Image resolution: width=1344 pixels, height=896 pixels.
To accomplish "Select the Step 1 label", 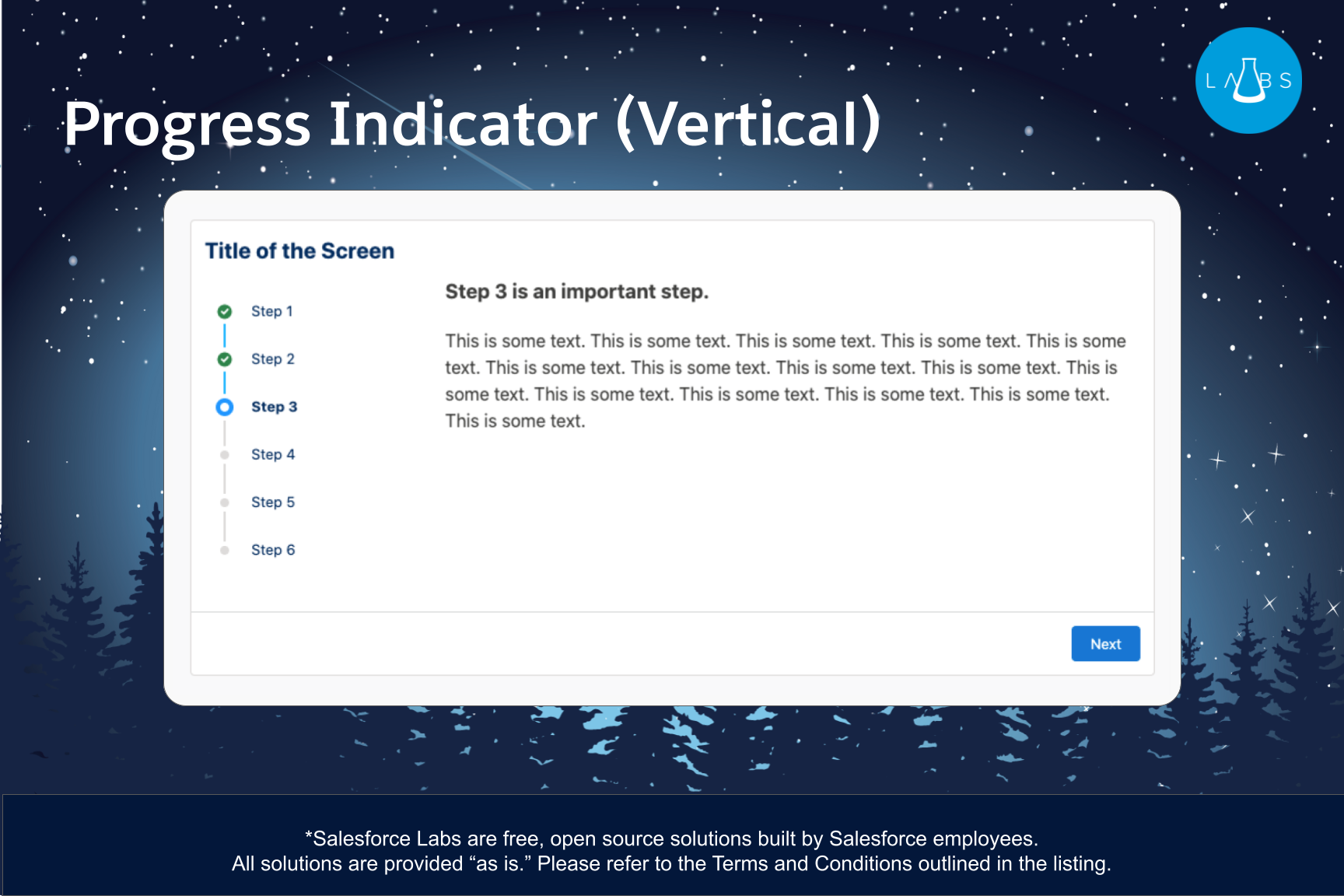I will (271, 311).
